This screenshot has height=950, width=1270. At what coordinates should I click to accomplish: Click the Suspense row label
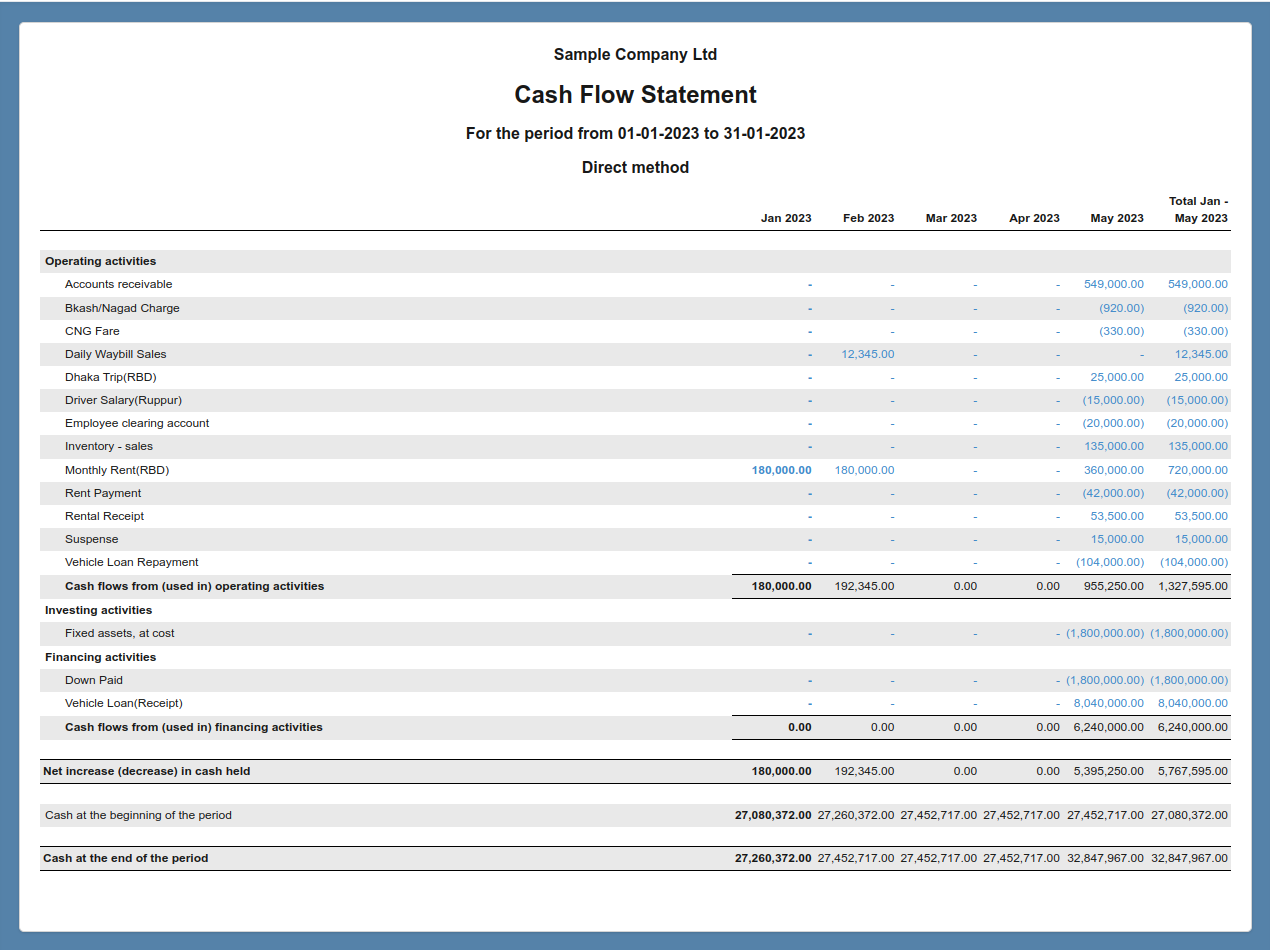[93, 539]
